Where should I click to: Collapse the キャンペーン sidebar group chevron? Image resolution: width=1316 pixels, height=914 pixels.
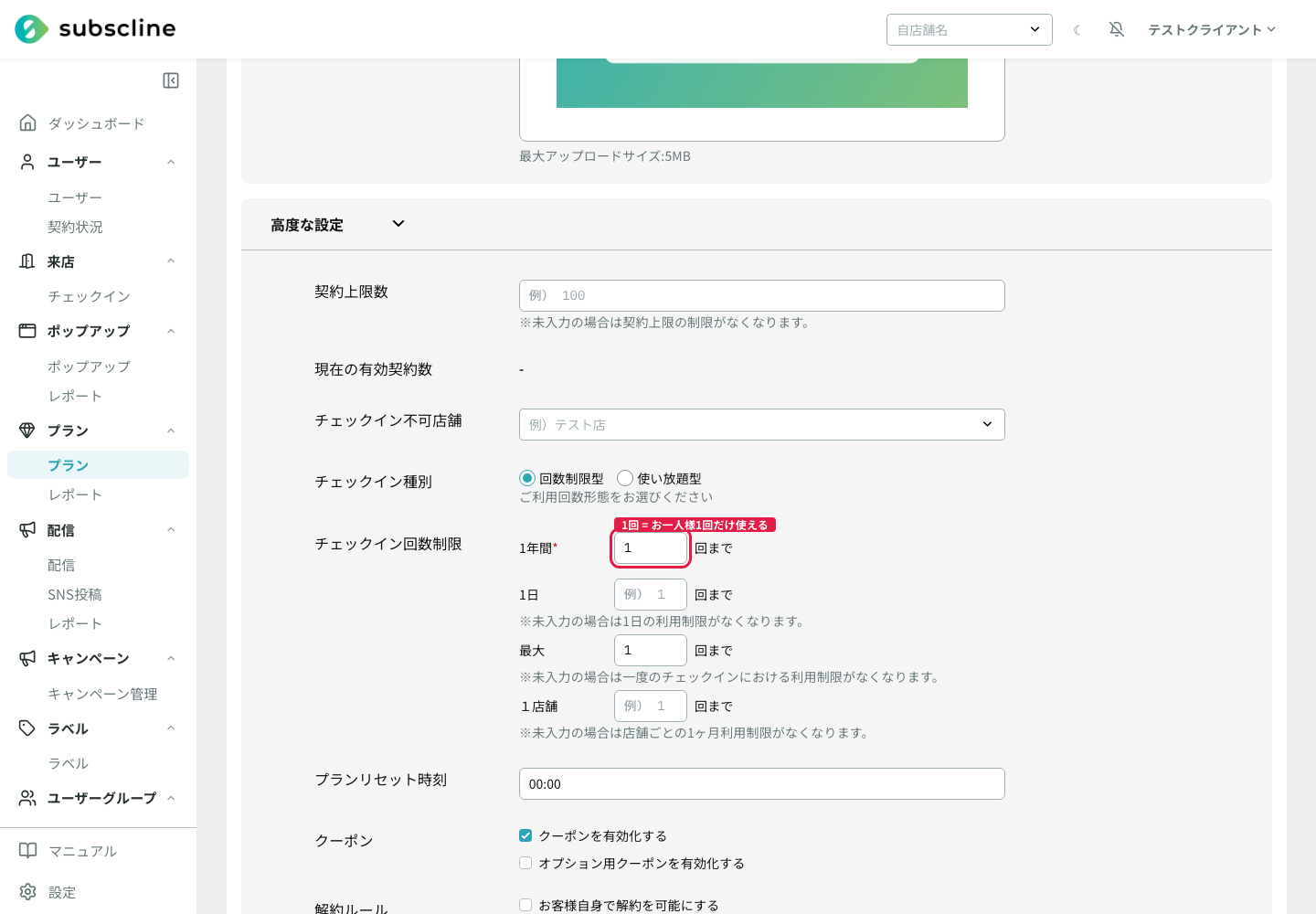[x=171, y=658]
